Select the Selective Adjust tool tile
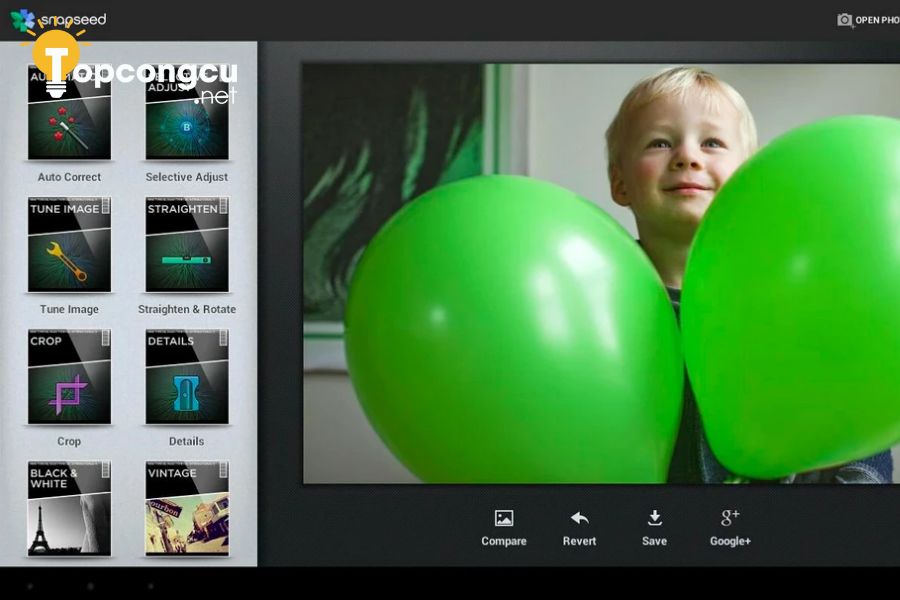 (x=187, y=112)
